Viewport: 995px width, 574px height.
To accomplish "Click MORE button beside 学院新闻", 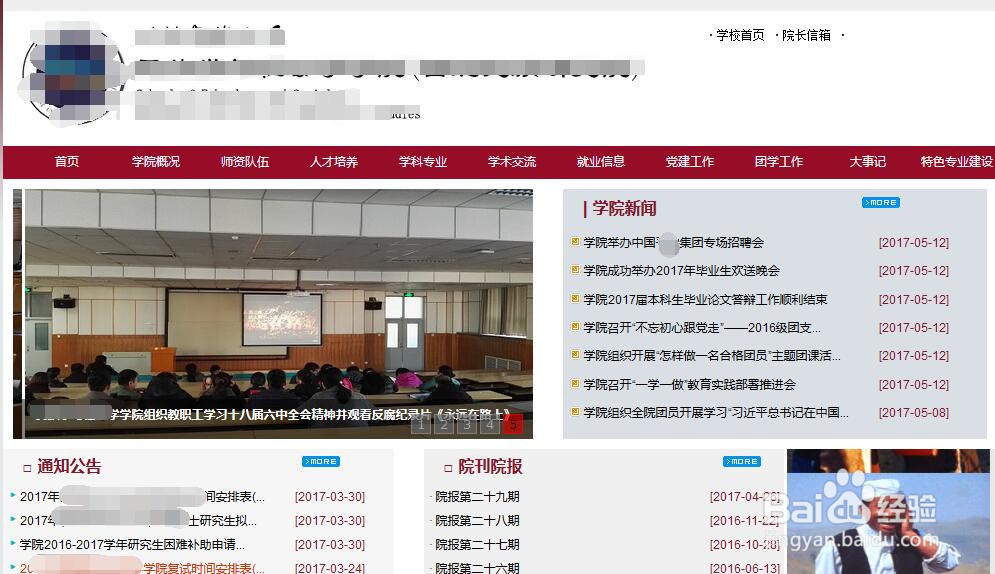I will [881, 202].
